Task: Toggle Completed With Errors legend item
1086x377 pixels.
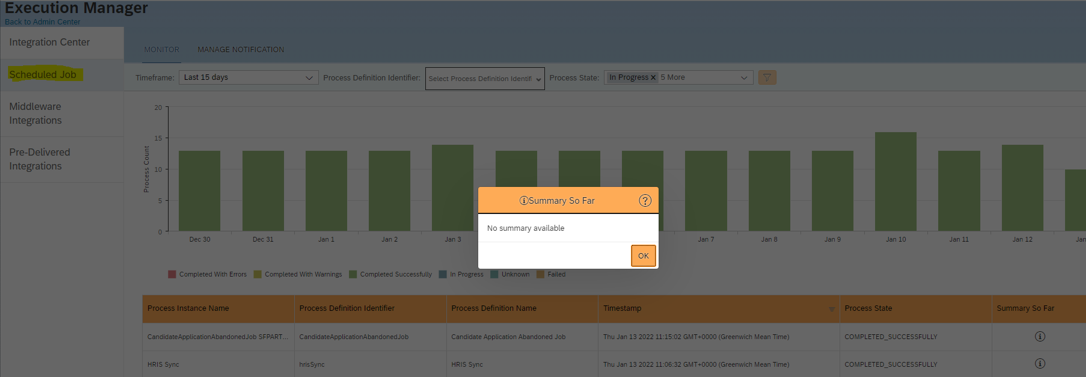Action: tap(207, 274)
